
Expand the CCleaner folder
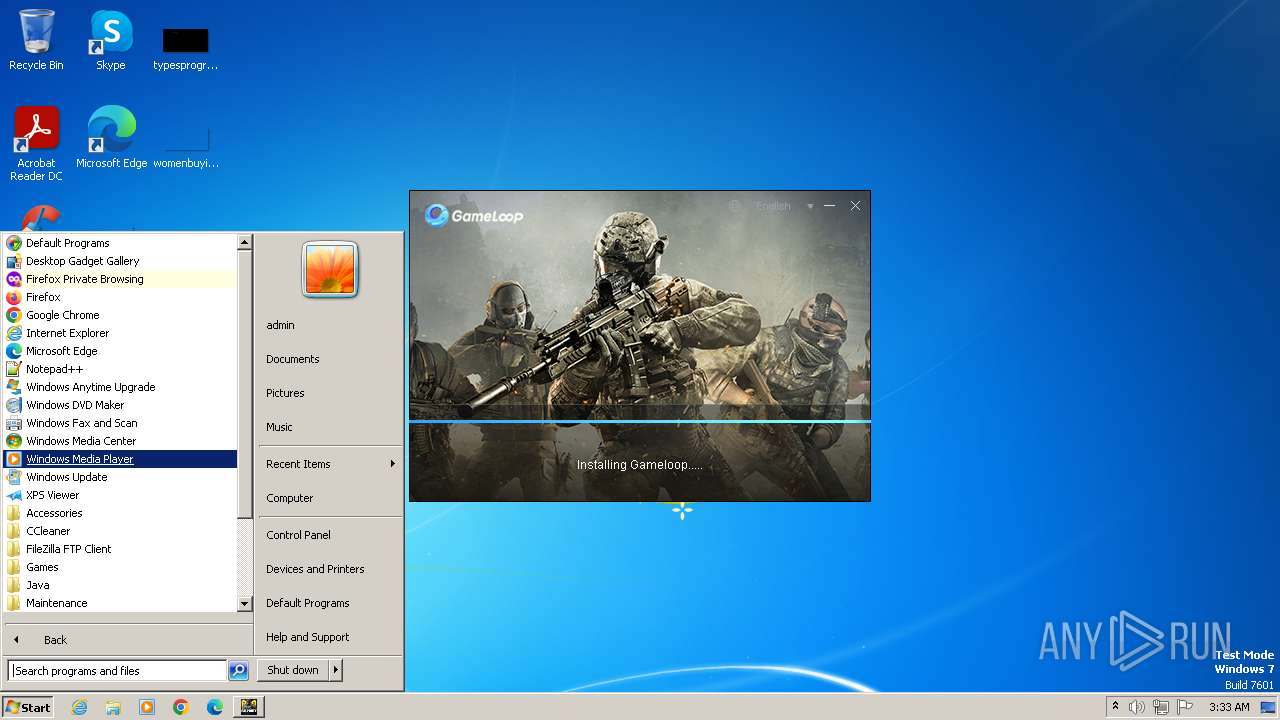[x=120, y=531]
